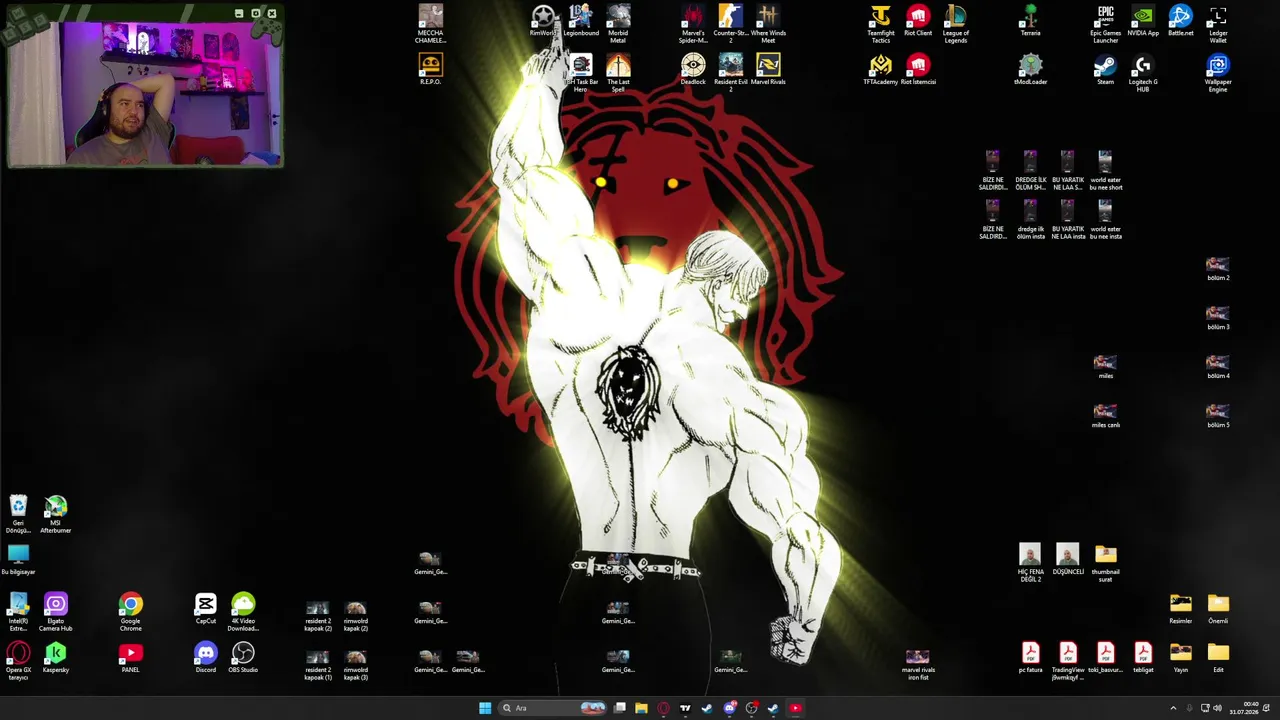Select the pc fatura PDF file
The width and height of the screenshot is (1280, 720).
tap(1031, 658)
